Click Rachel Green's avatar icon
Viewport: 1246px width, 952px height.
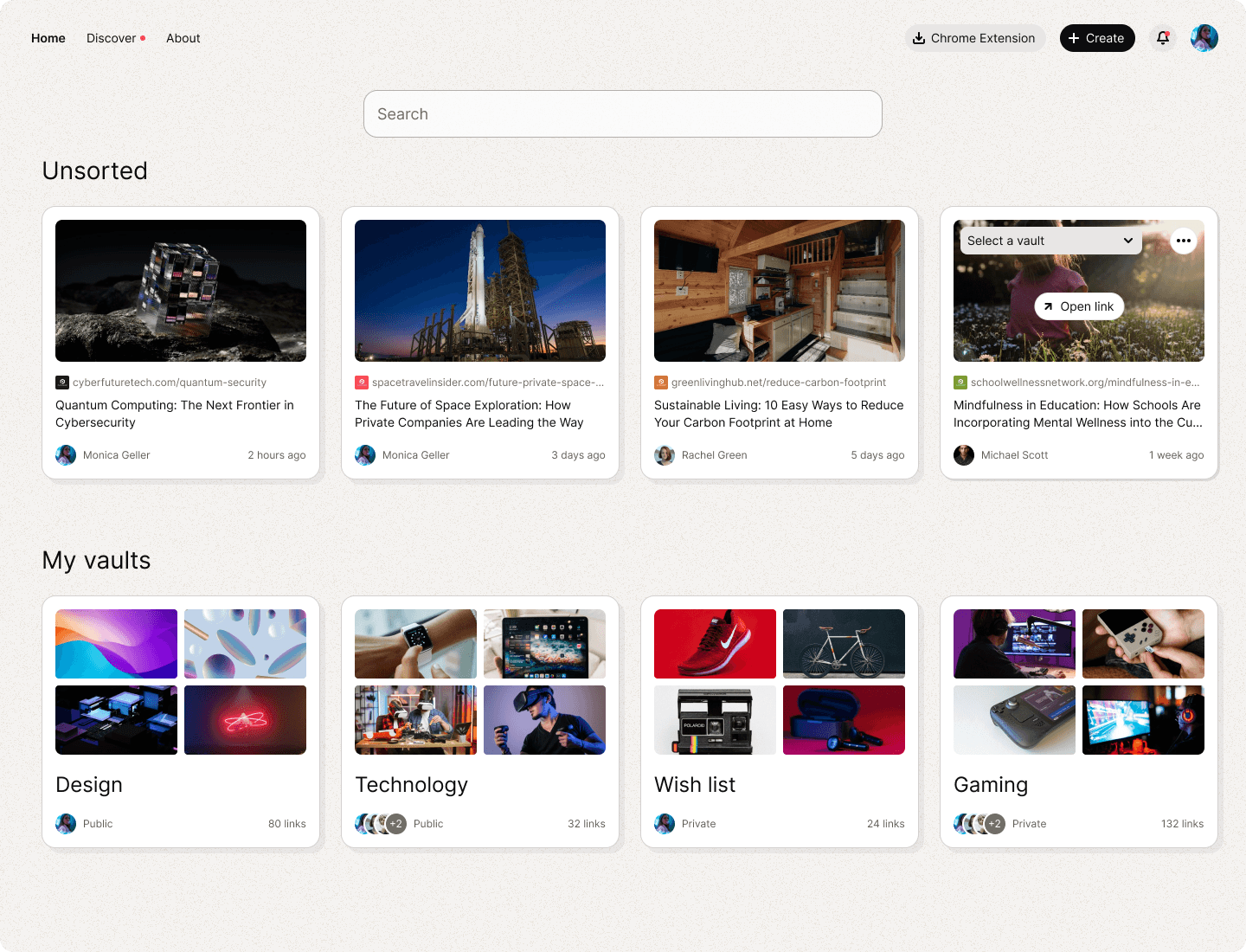tap(665, 455)
